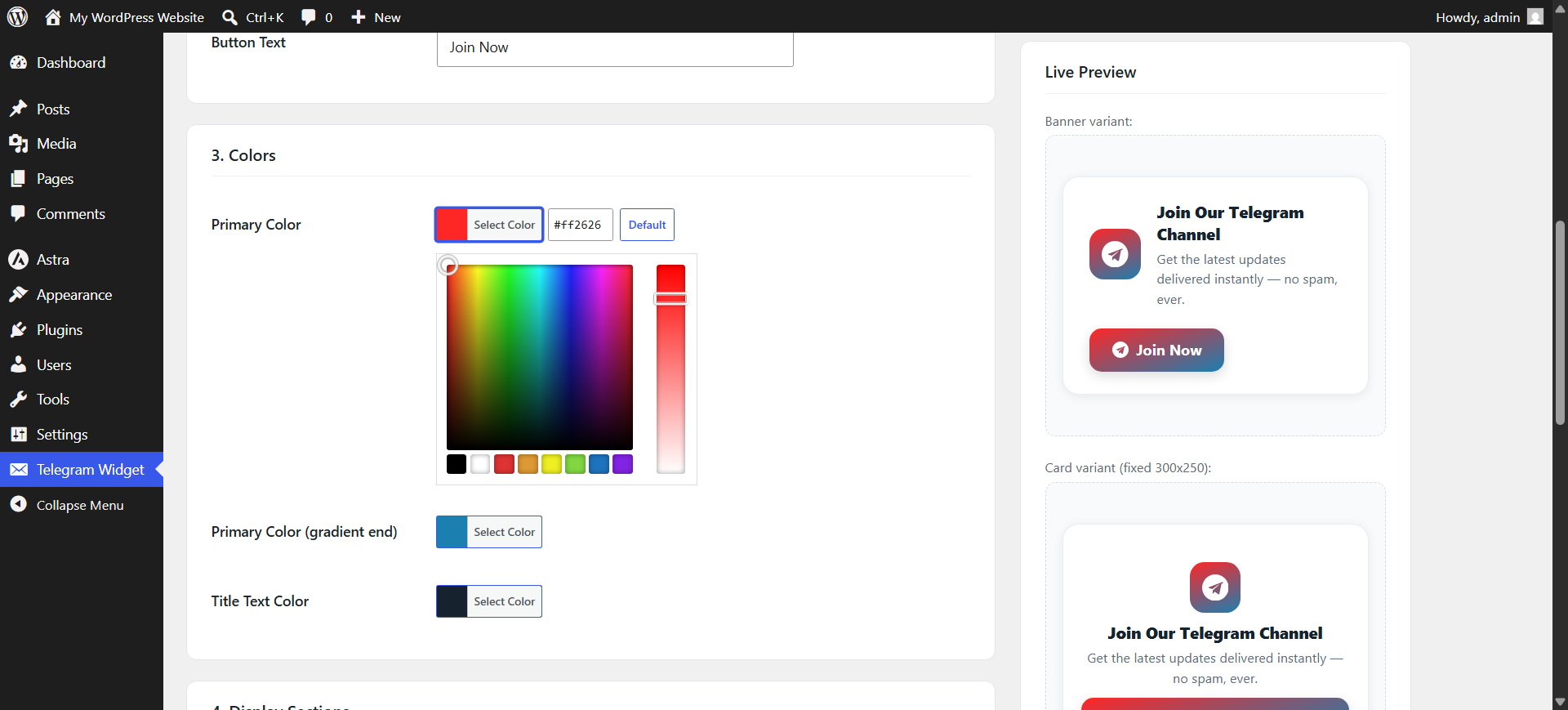
Task: Click the Button Text input field
Action: 615,47
